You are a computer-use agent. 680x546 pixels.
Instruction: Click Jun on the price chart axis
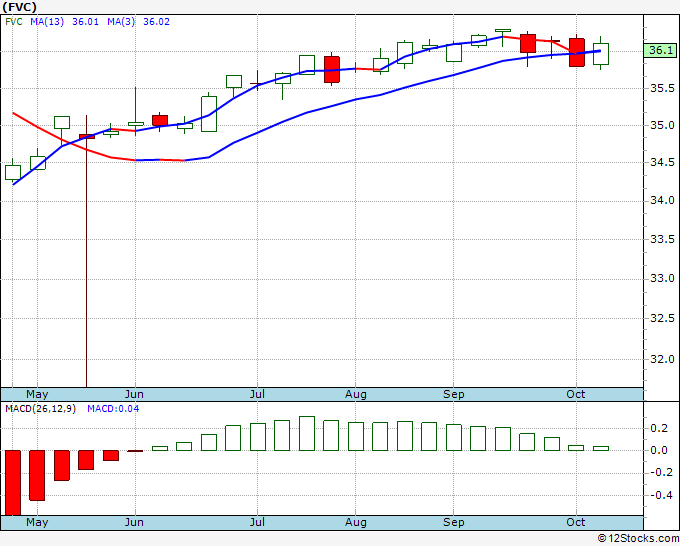tap(134, 394)
